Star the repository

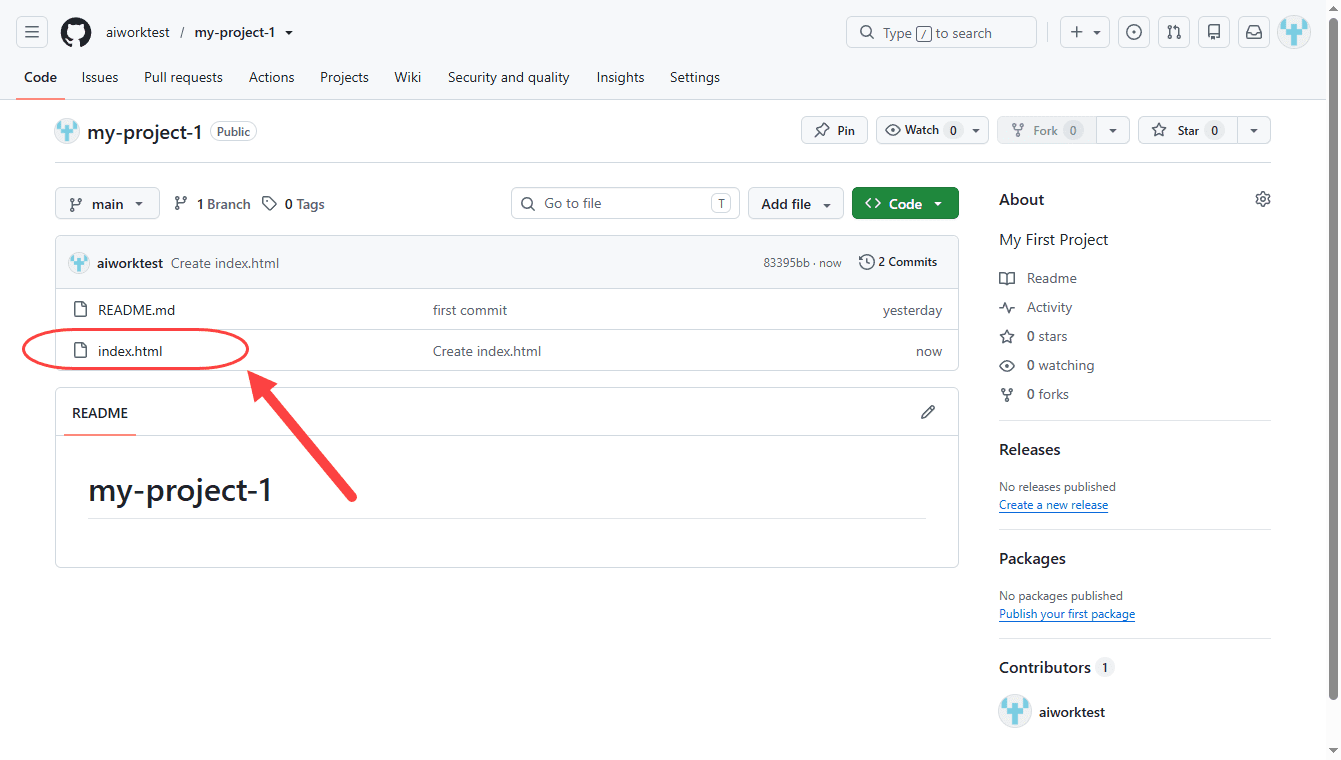[x=1188, y=130]
